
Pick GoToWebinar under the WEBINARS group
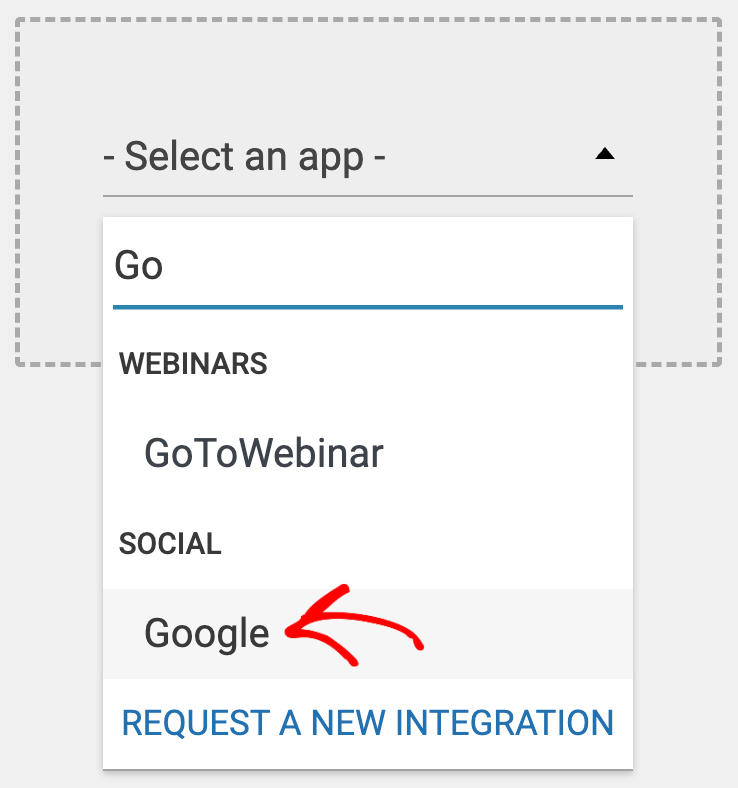264,454
